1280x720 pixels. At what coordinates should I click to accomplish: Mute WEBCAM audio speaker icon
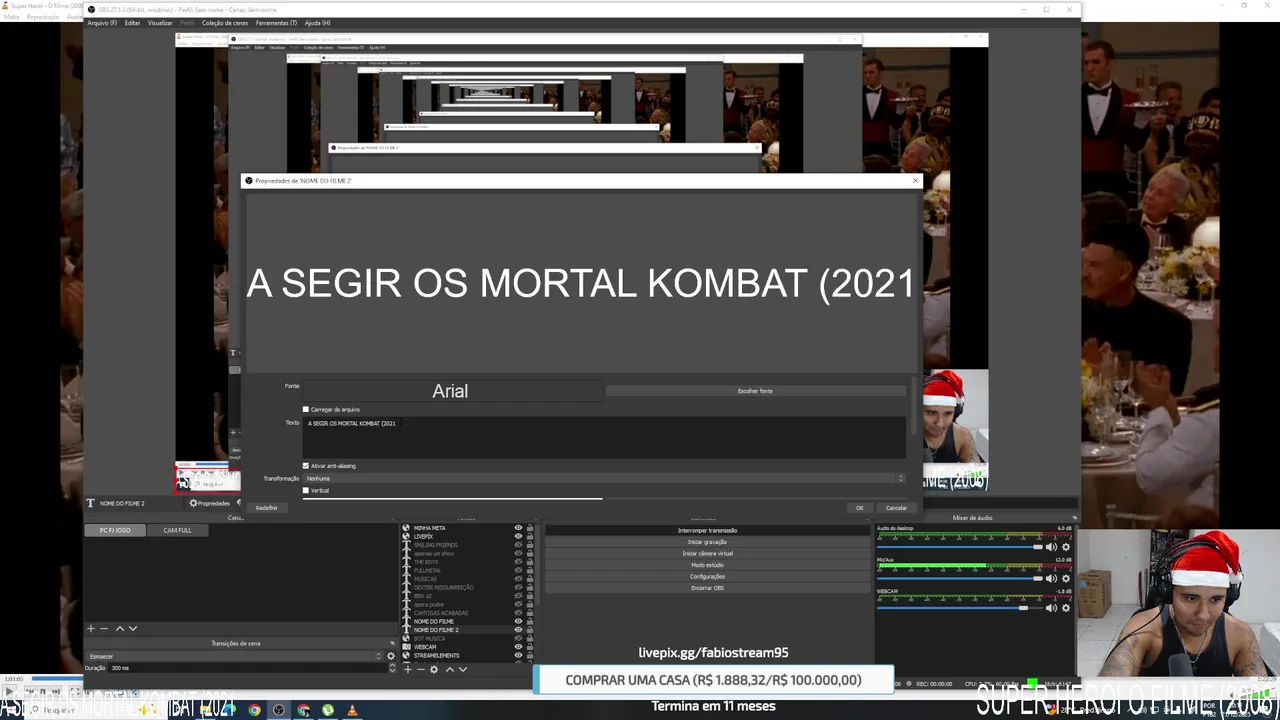[1051, 608]
